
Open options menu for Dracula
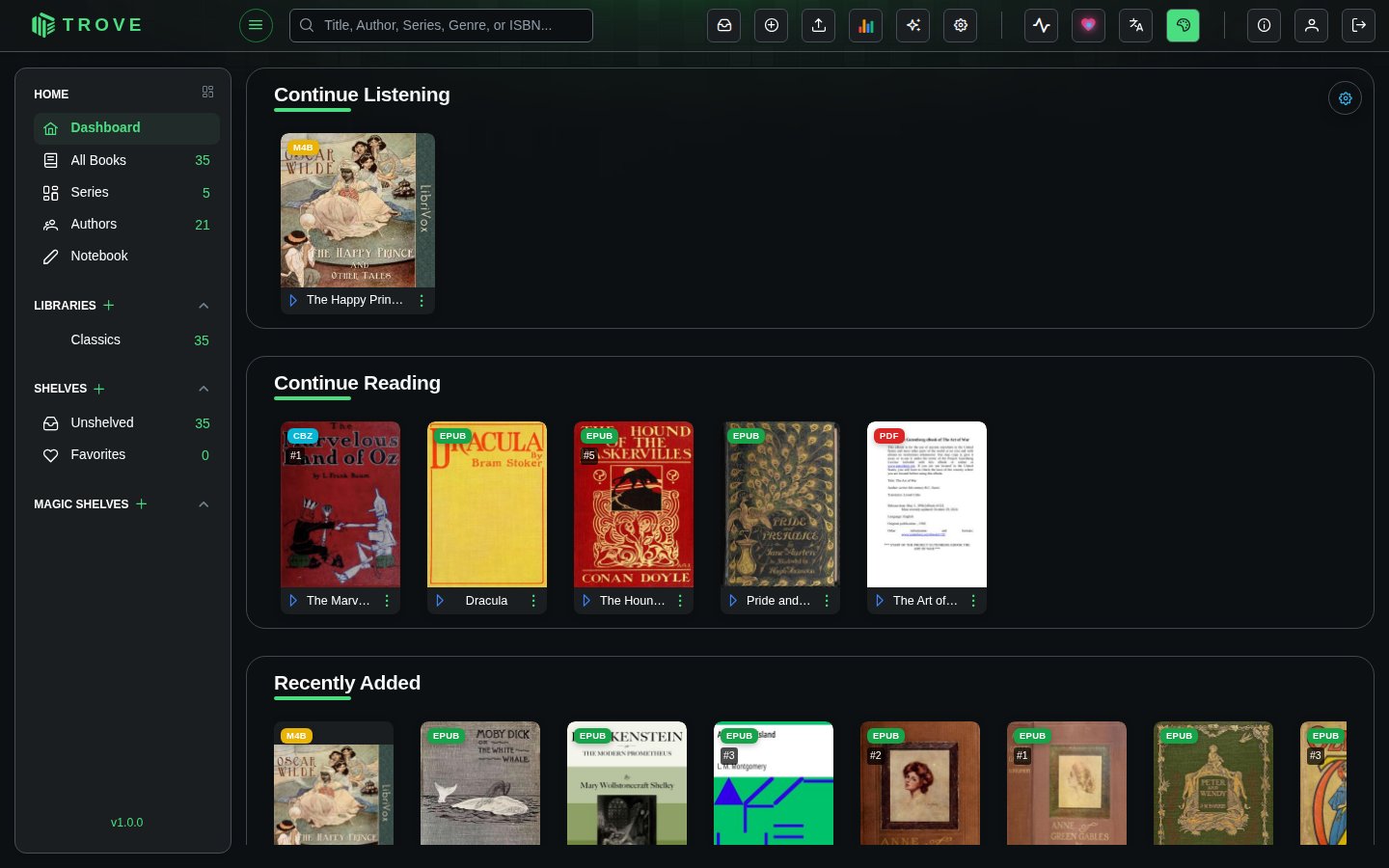pos(533,601)
